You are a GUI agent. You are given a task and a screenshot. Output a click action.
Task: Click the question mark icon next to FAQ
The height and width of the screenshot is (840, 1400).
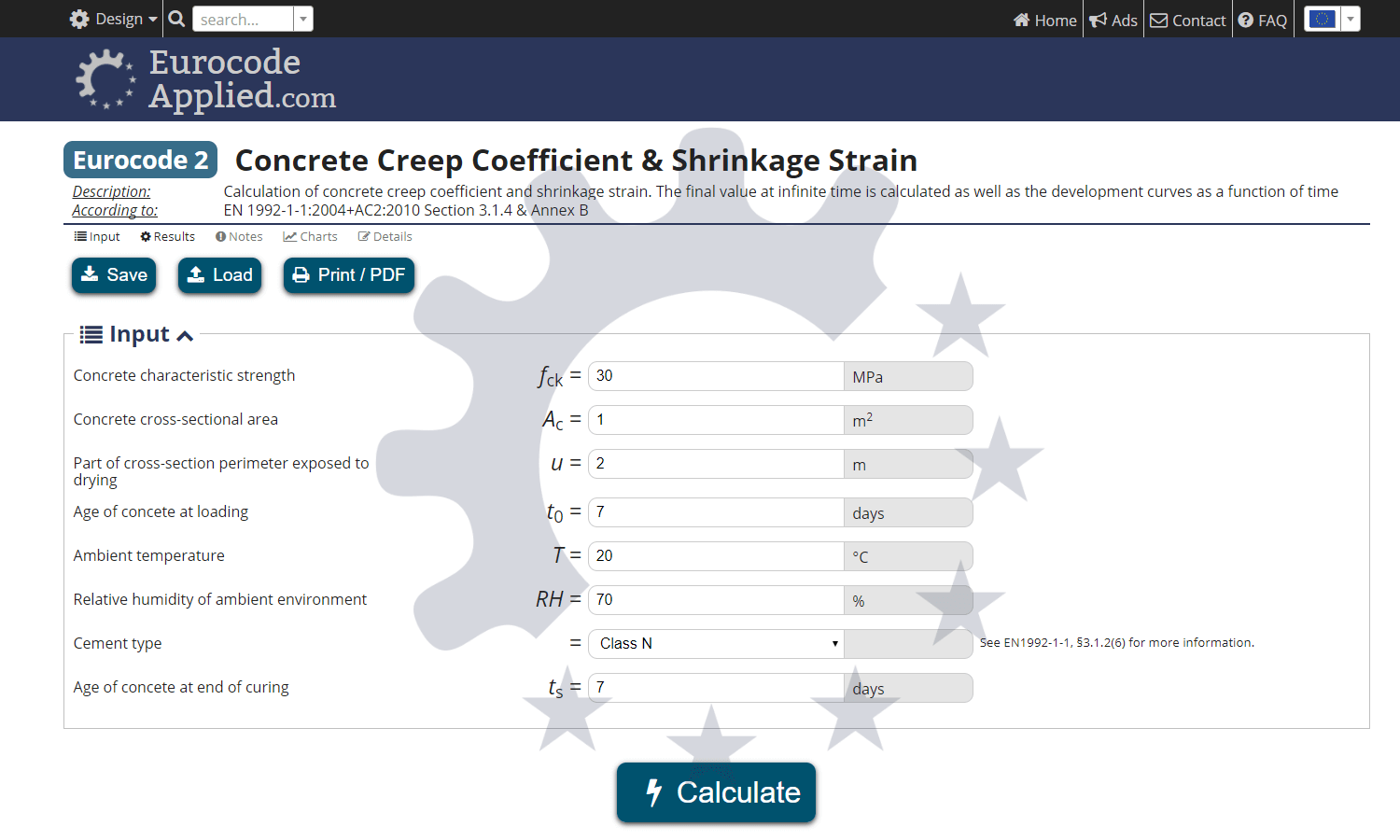1245,20
